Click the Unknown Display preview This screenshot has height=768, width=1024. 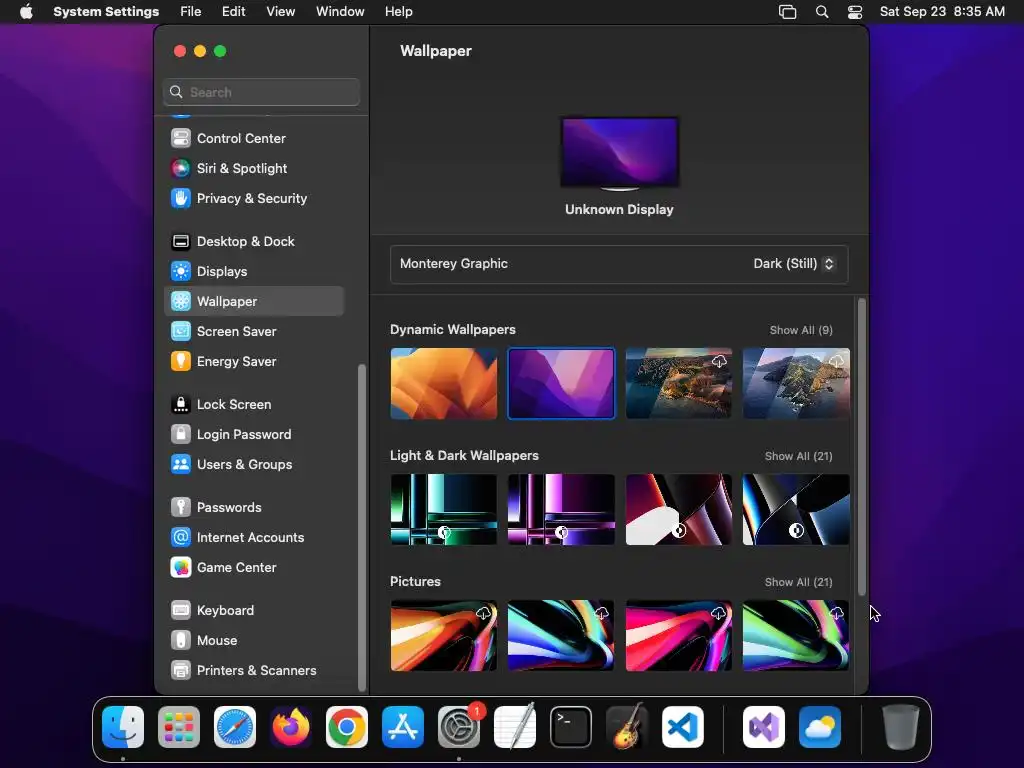tap(620, 153)
